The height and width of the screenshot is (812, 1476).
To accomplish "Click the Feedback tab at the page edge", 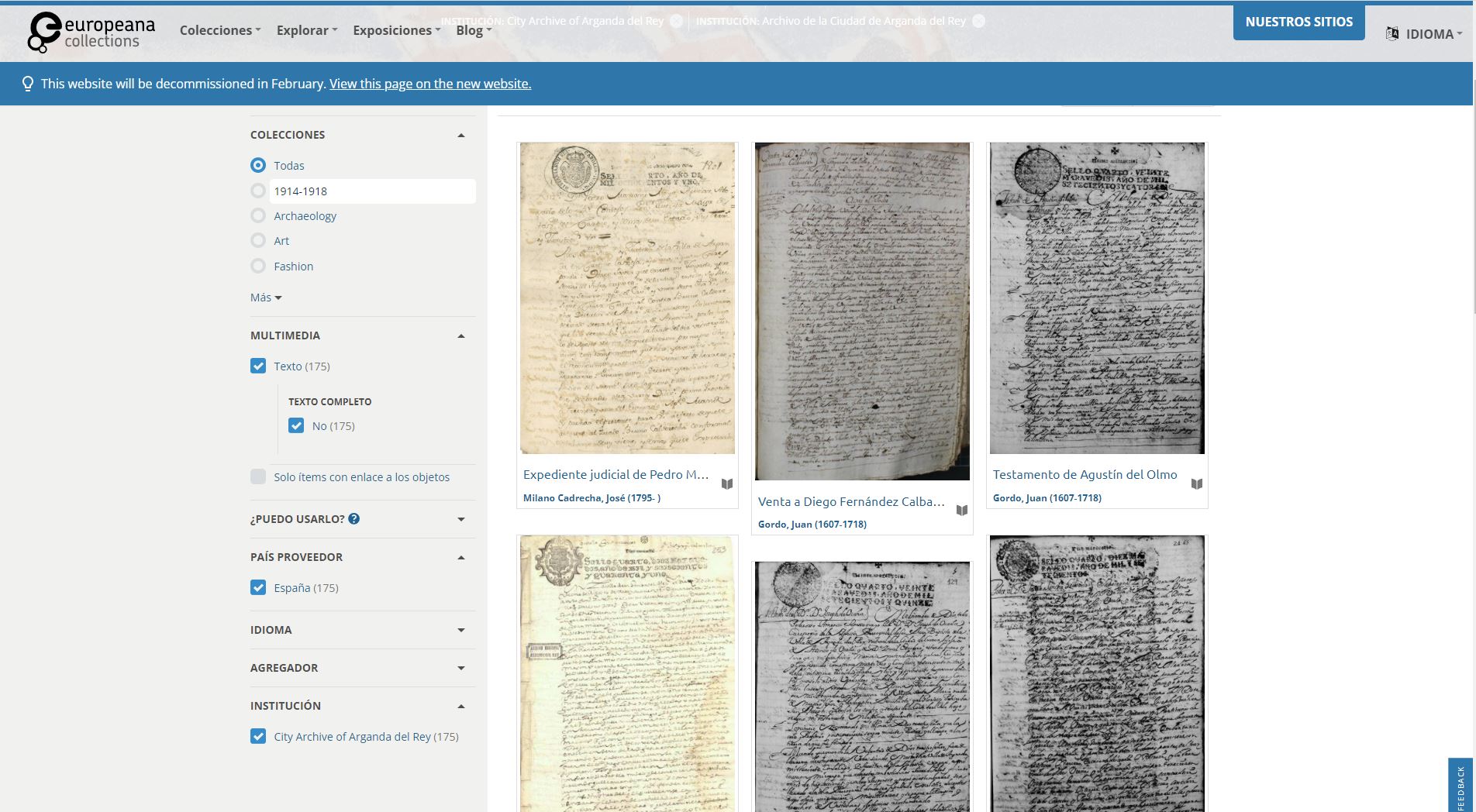I will coord(1460,785).
